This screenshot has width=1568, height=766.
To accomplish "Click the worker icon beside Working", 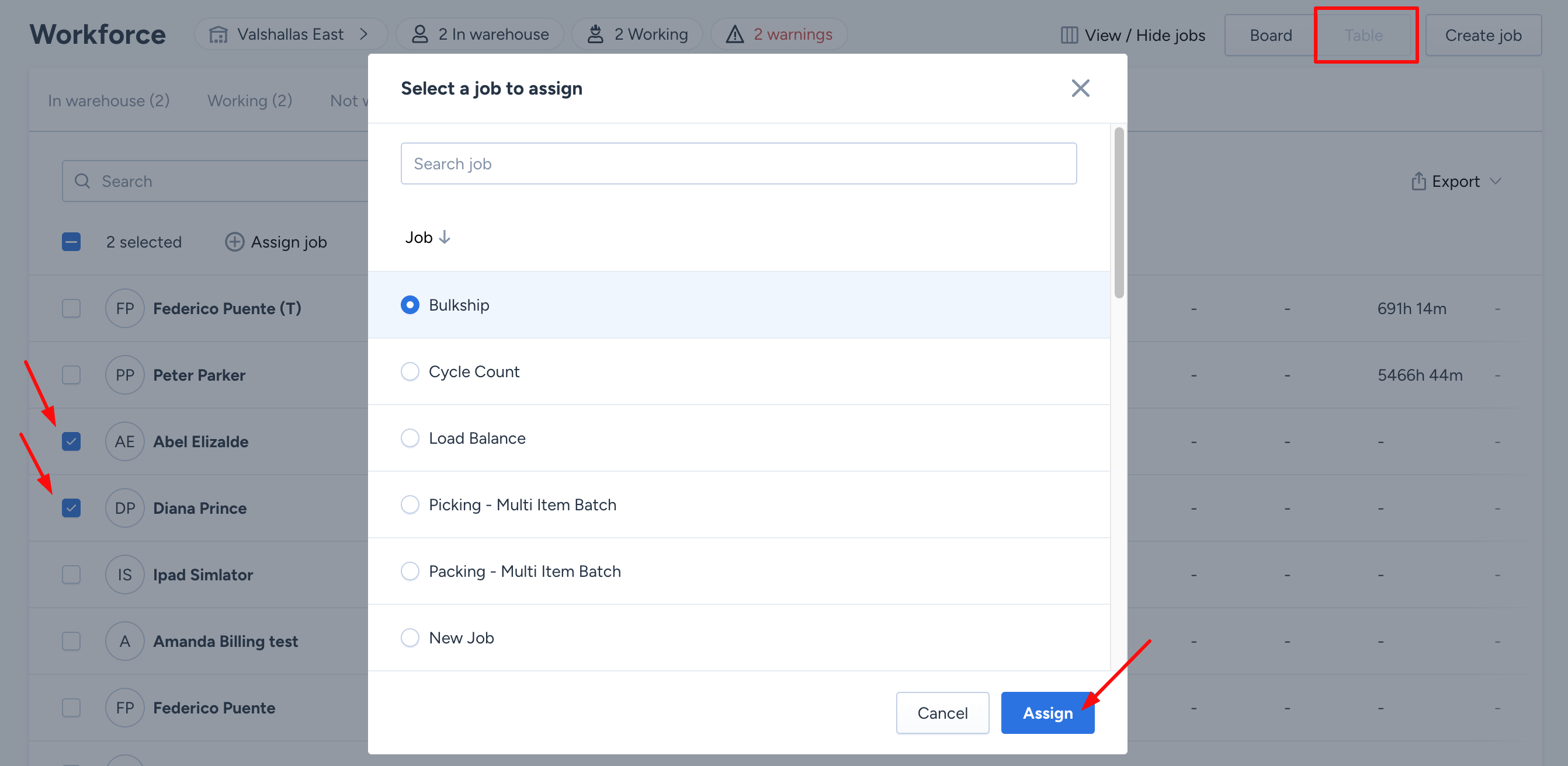I will (x=595, y=34).
